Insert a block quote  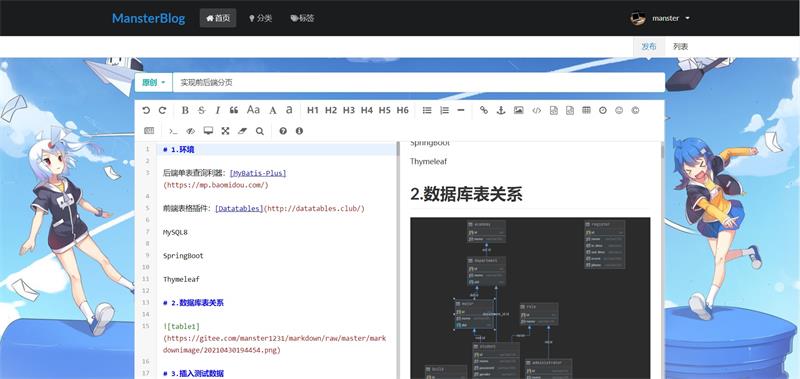234,110
